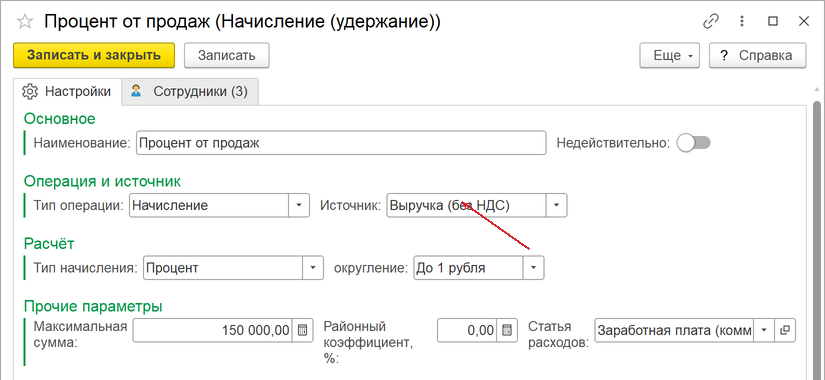Maximize the form window
Viewport: 825px width, 380px height.
pyautogui.click(x=772, y=21)
